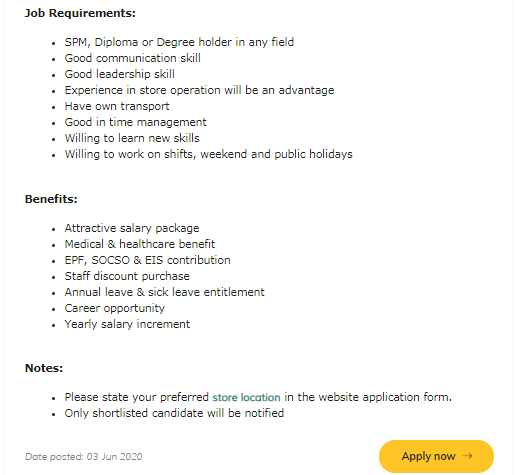The width and height of the screenshot is (517, 475).
Task: Open the store location link
Action: pos(246,397)
